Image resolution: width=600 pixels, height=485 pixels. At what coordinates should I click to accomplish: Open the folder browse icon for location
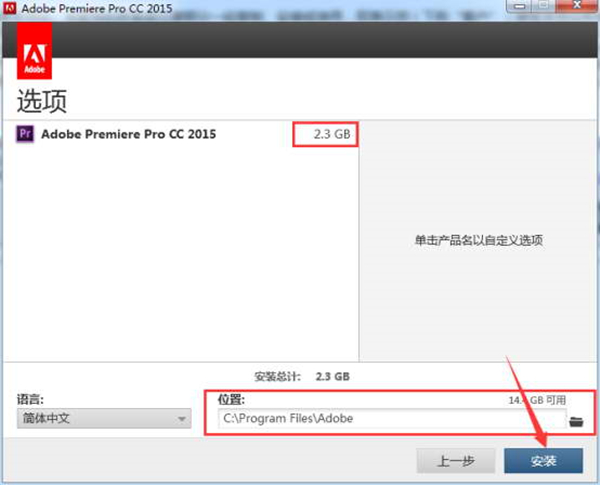576,421
